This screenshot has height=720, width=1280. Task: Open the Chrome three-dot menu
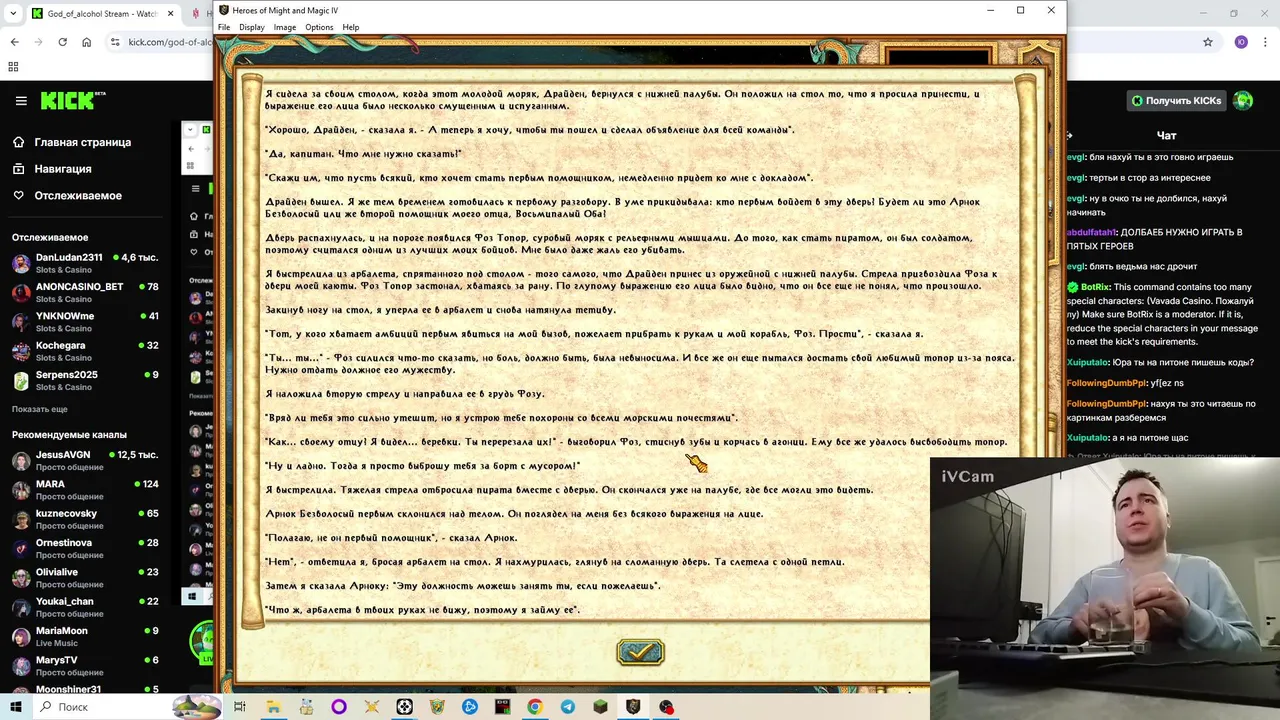click(1265, 42)
